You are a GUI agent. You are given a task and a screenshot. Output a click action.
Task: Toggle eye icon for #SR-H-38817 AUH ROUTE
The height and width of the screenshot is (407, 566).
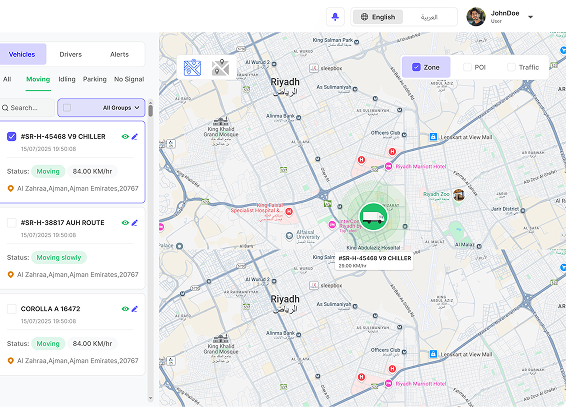125,223
